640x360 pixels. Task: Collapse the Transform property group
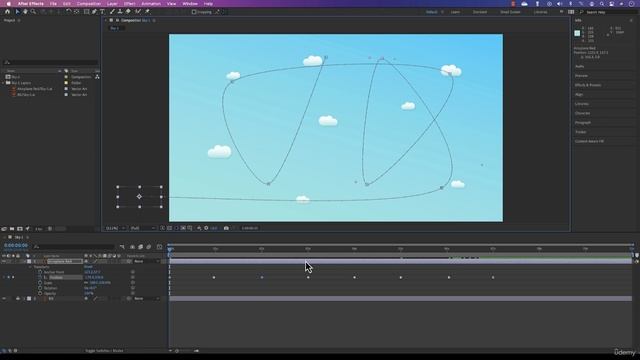(30, 267)
